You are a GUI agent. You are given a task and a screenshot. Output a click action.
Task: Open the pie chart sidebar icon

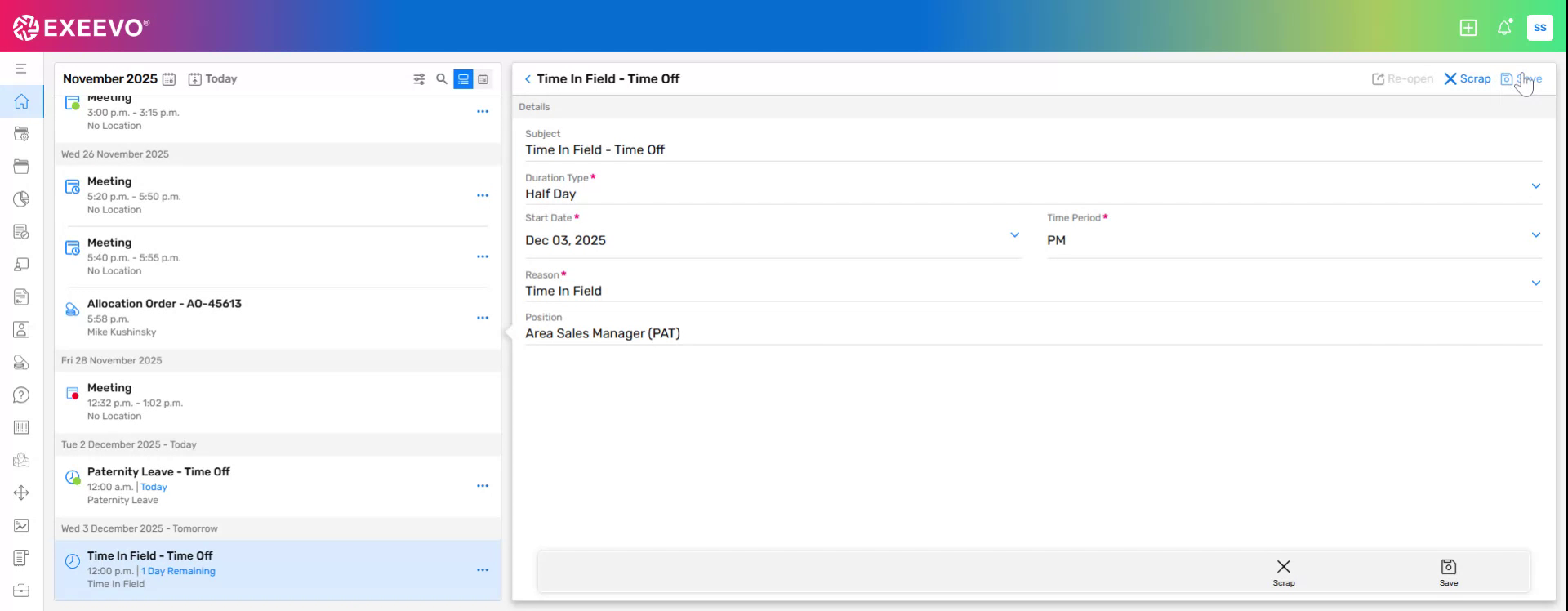click(x=21, y=199)
